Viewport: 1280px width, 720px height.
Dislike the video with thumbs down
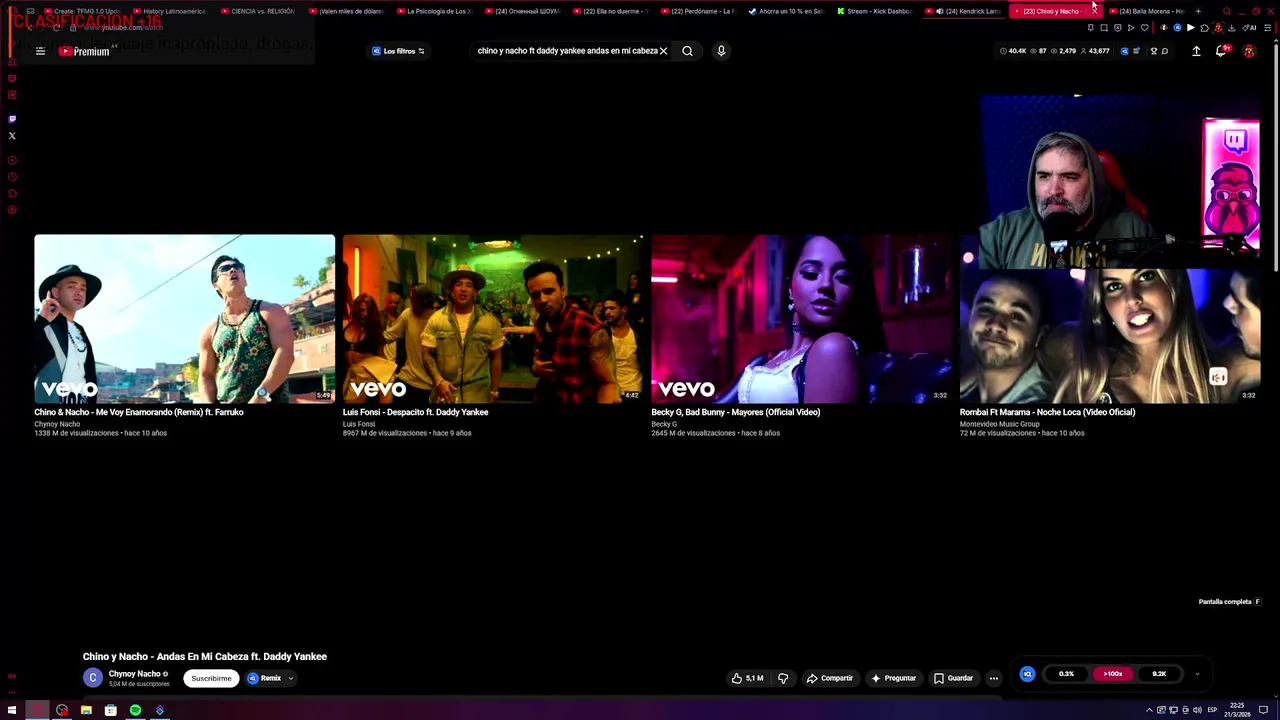click(783, 678)
